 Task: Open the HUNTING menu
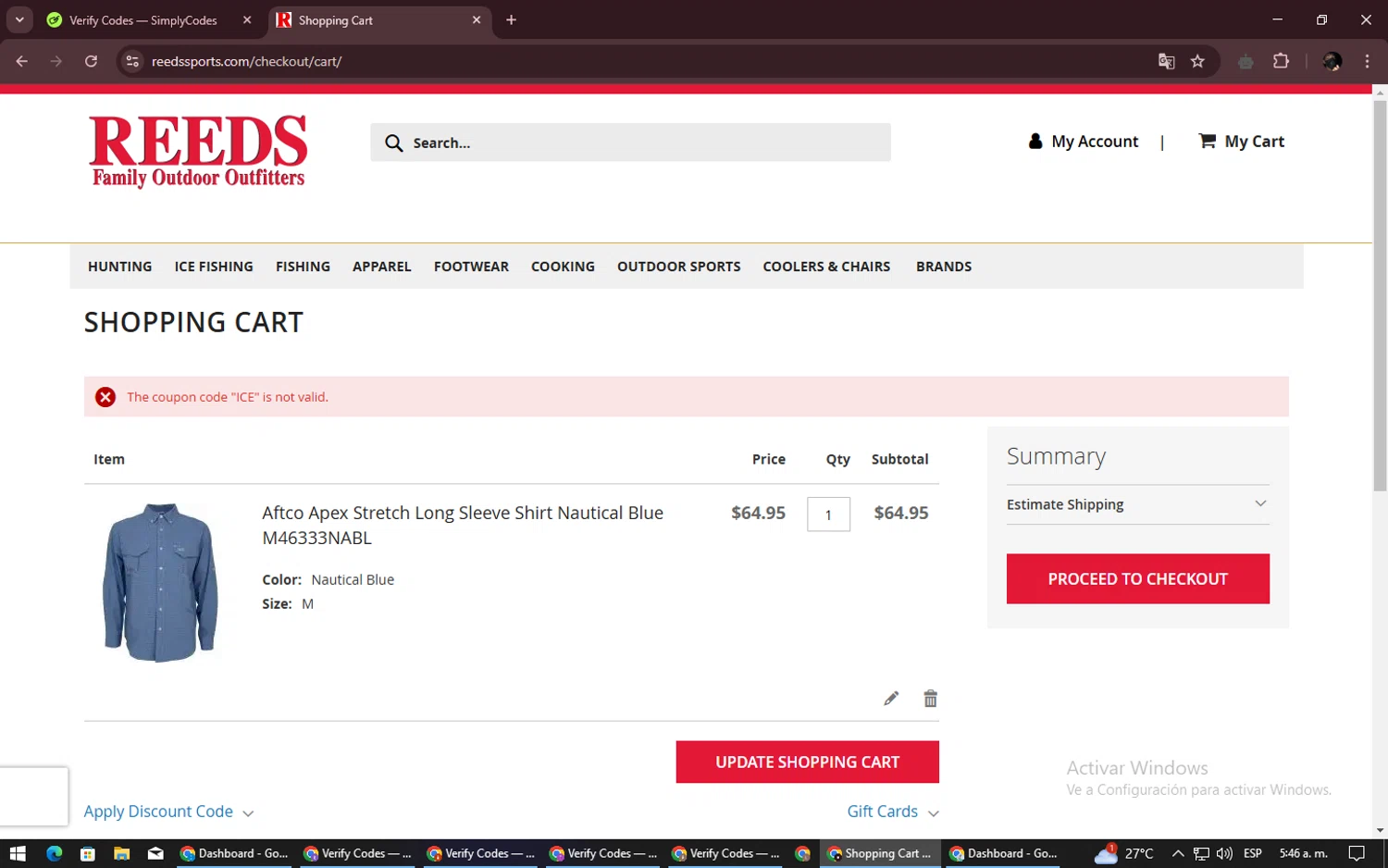[x=120, y=267]
